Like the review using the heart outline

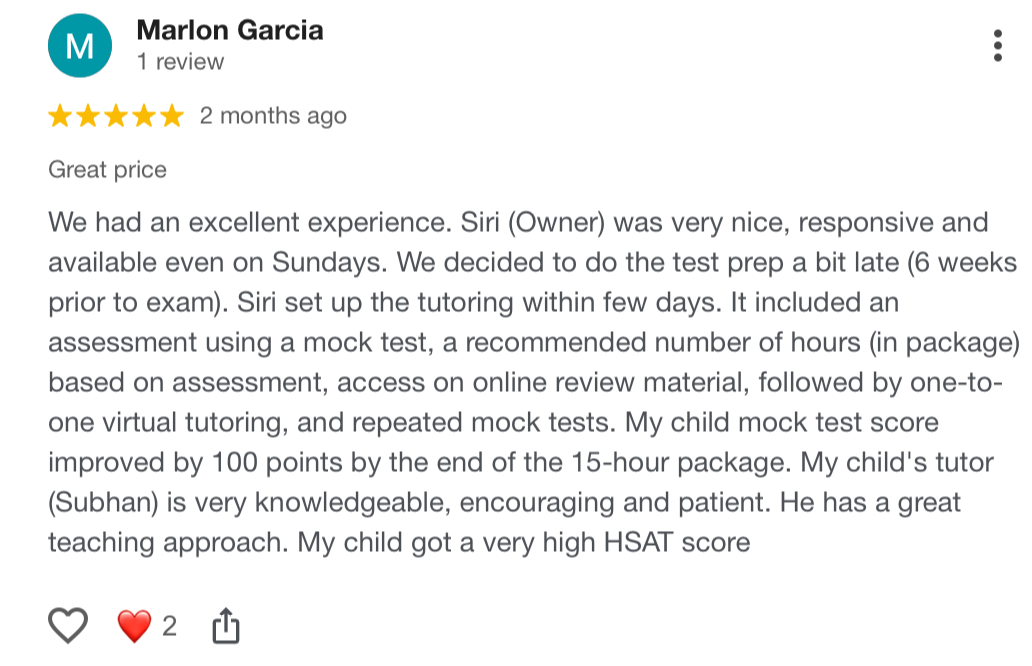[x=68, y=627]
